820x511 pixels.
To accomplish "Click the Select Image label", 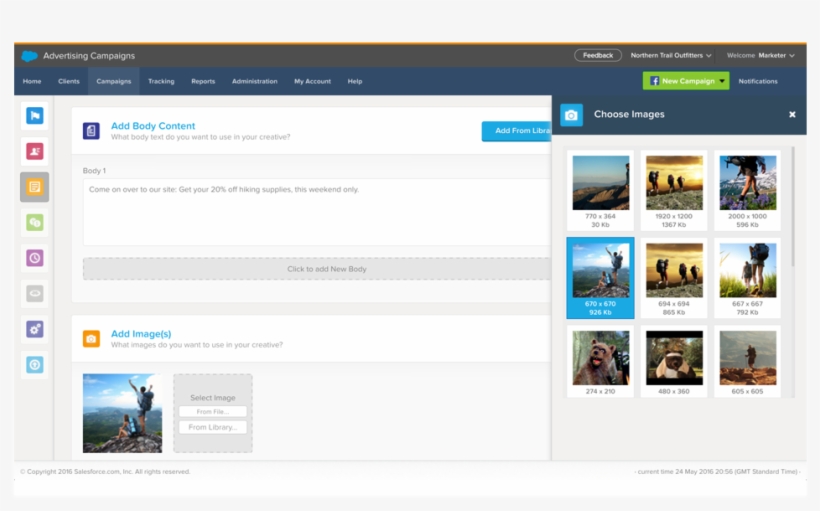I will pos(213,398).
